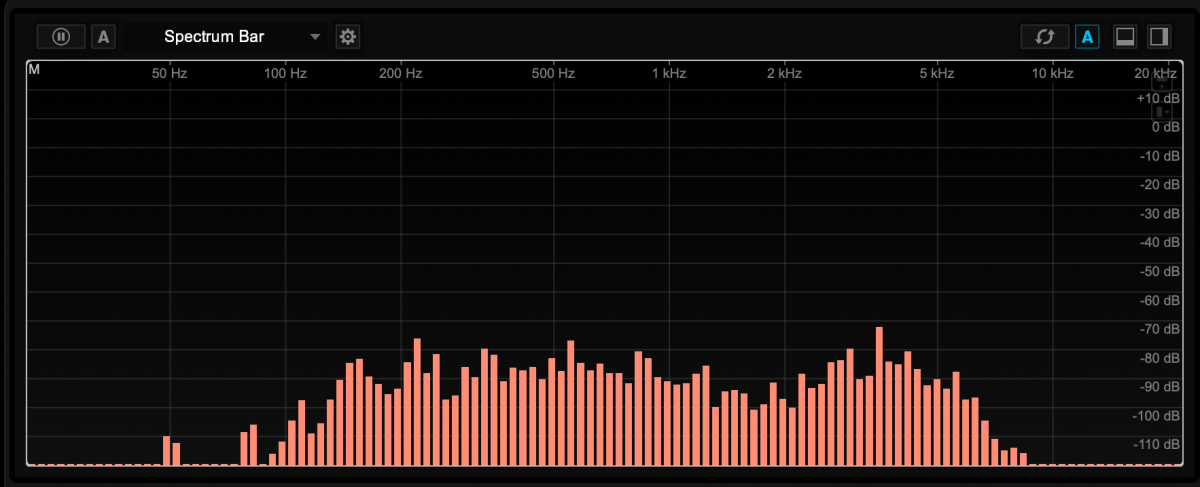Screen dimensions: 1200x487
Task: Select the M channel label in graph corner
Action: [x=34, y=70]
